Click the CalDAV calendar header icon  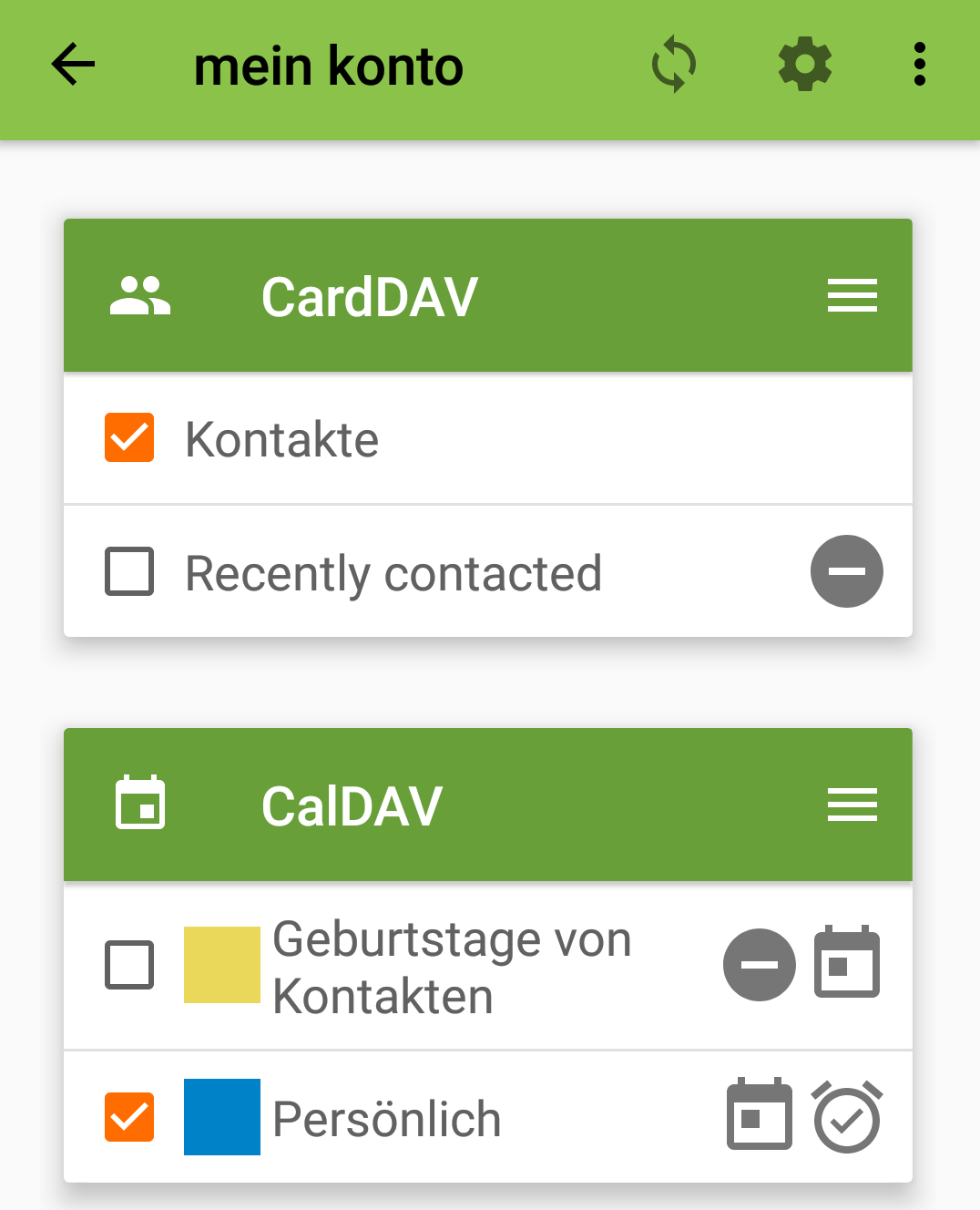click(140, 804)
